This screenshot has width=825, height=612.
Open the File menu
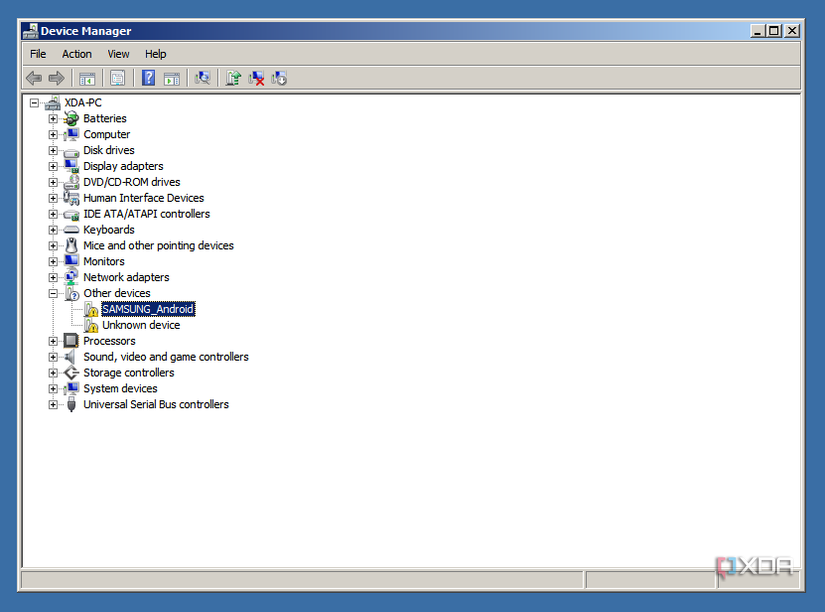point(38,54)
